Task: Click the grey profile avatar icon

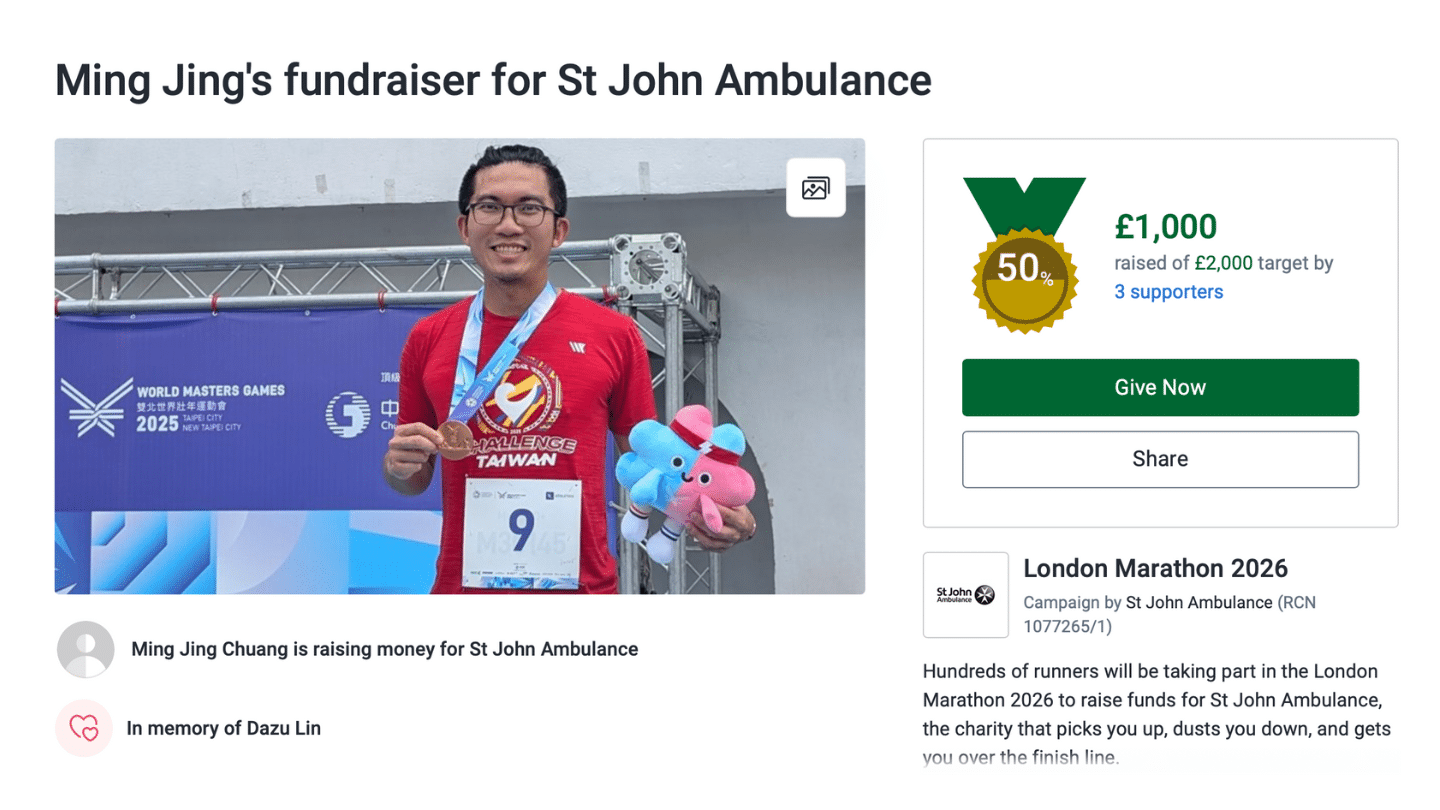Action: [85, 650]
